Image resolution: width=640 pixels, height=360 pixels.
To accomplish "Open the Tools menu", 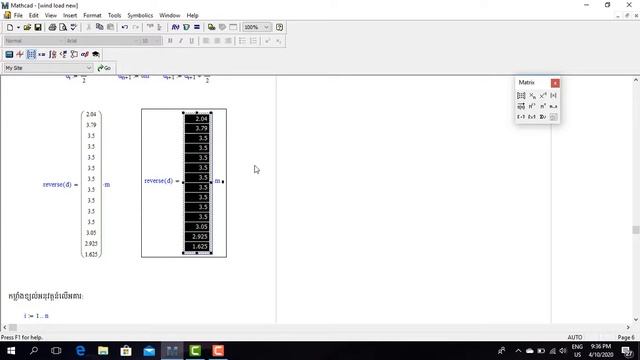I will tap(114, 16).
